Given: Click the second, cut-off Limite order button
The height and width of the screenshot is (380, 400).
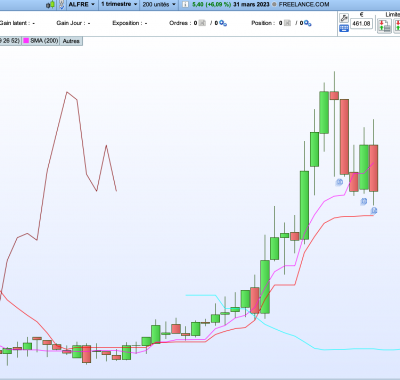Looking at the screenshot, I should [397, 26].
